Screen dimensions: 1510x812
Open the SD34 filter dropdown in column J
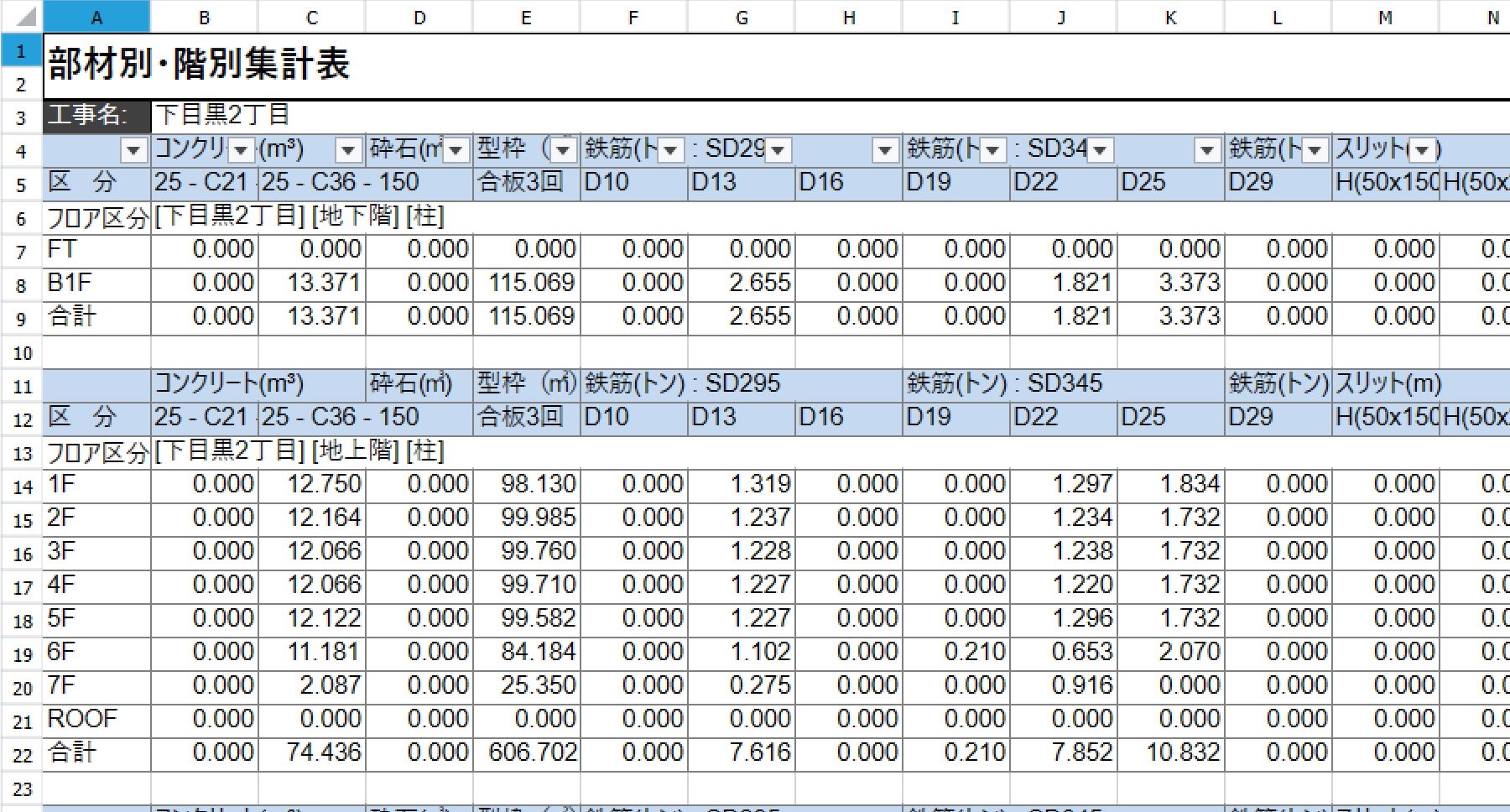pyautogui.click(x=1100, y=151)
